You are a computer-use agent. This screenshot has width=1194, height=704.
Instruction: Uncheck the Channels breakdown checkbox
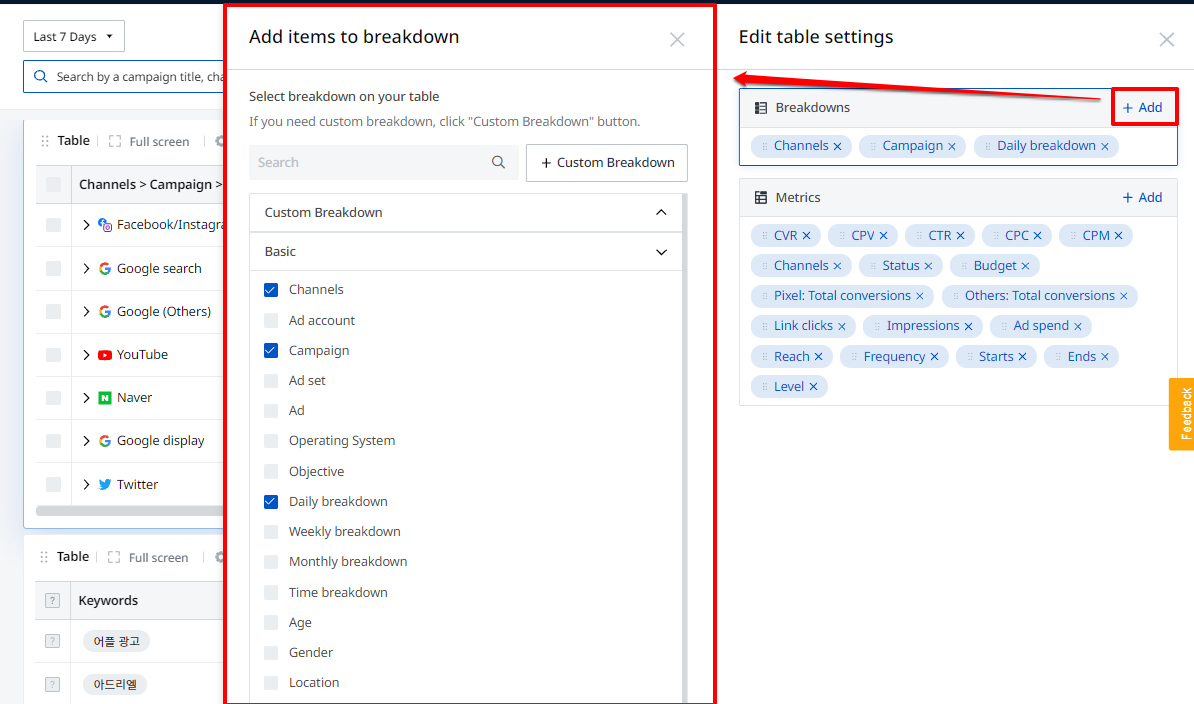[271, 290]
